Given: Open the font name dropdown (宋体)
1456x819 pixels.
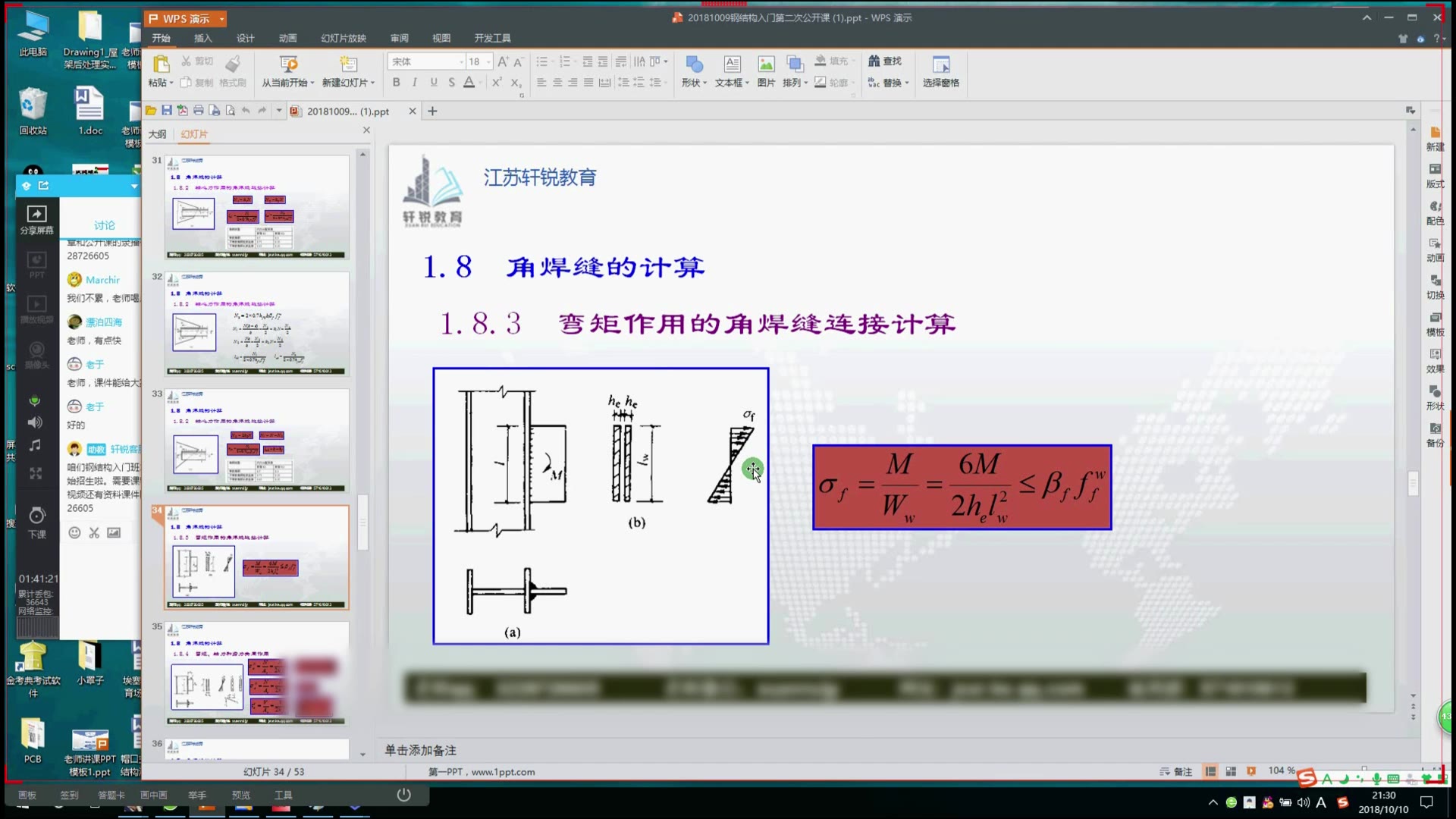Looking at the screenshot, I should (461, 61).
